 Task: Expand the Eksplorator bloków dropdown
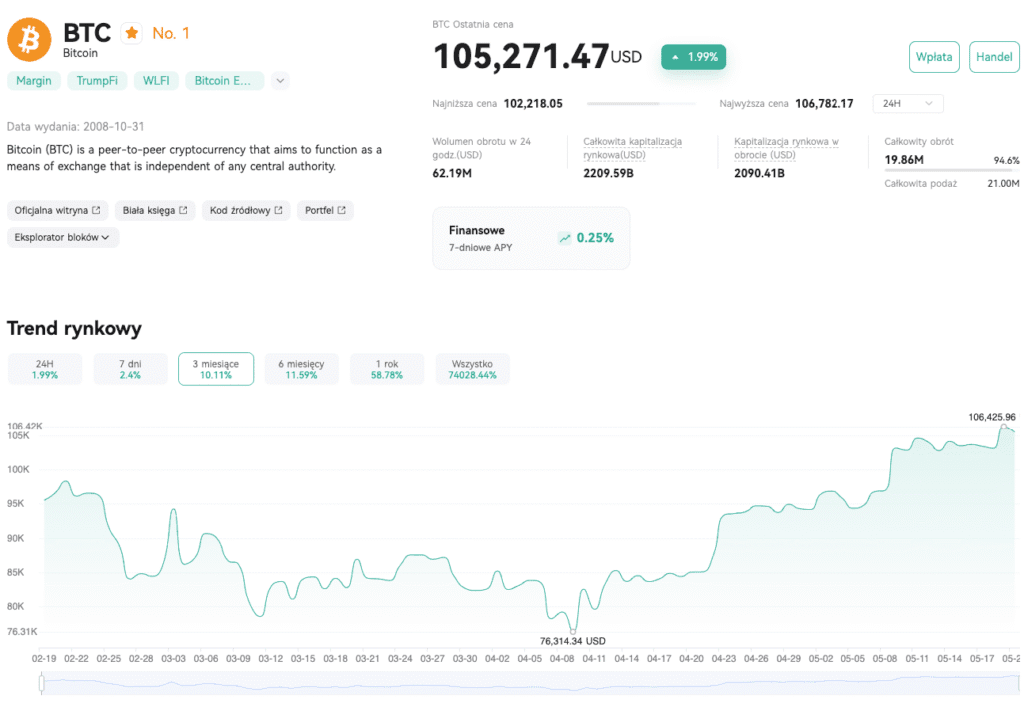[63, 238]
